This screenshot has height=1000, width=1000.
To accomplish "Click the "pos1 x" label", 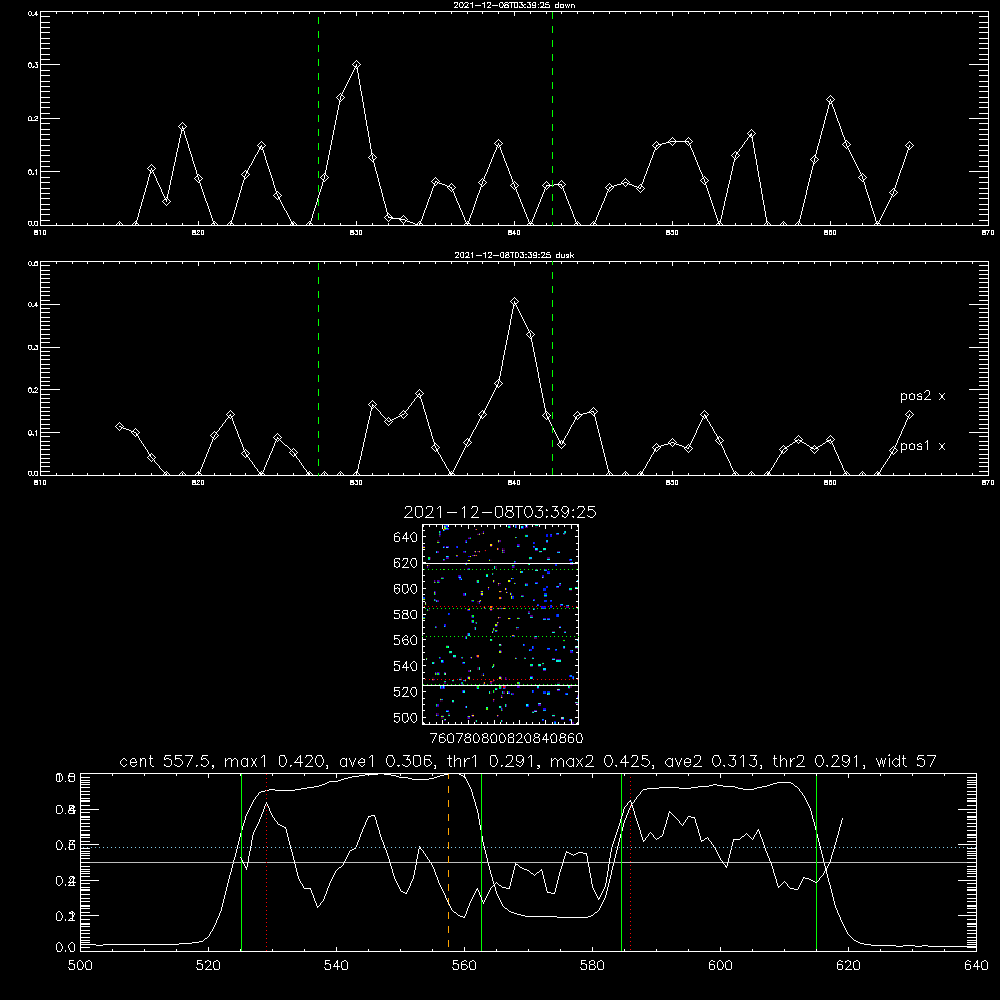I will (x=922, y=446).
